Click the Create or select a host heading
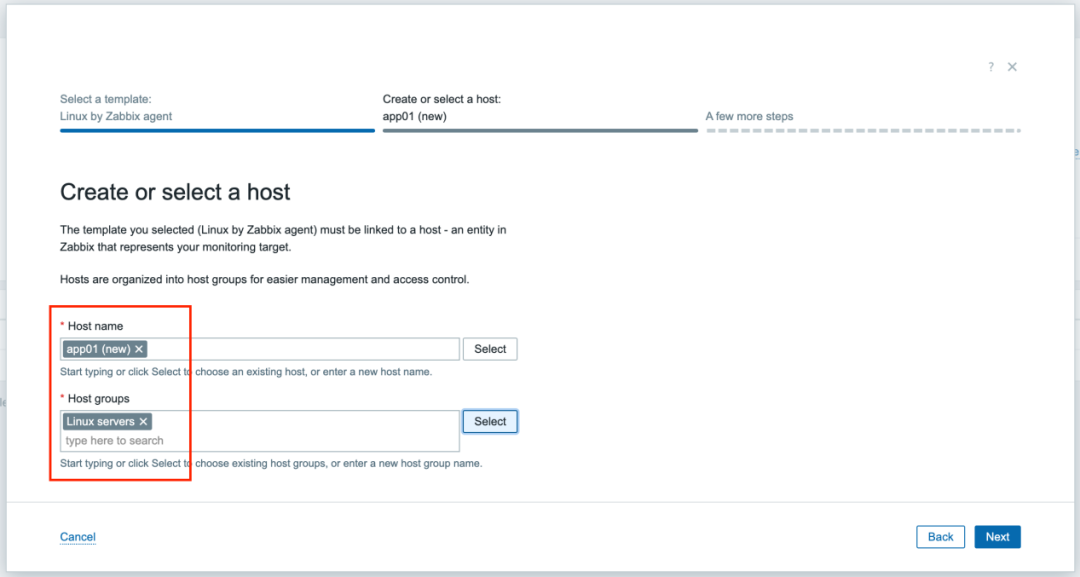This screenshot has height=577, width=1080. pos(175,192)
